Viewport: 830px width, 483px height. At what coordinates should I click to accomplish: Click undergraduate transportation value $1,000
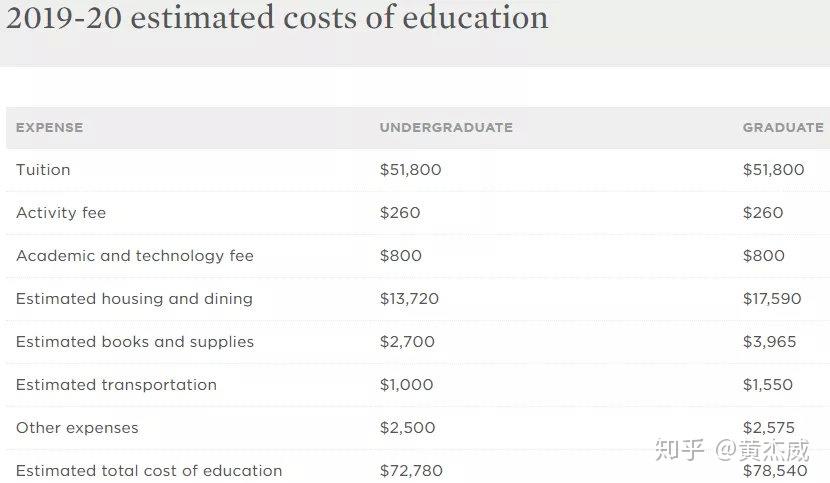(407, 385)
